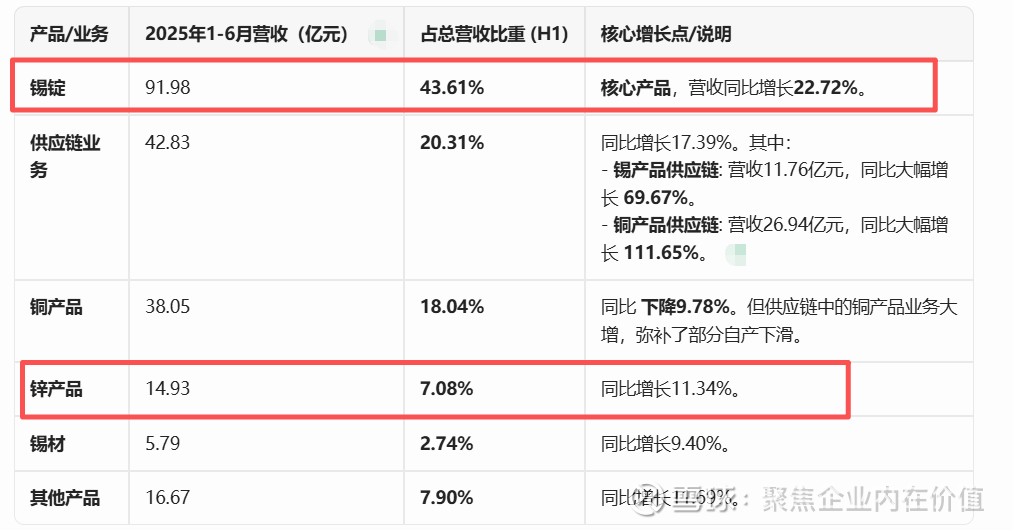
Task: Click the 20.31% percentage cell
Action: point(452,143)
